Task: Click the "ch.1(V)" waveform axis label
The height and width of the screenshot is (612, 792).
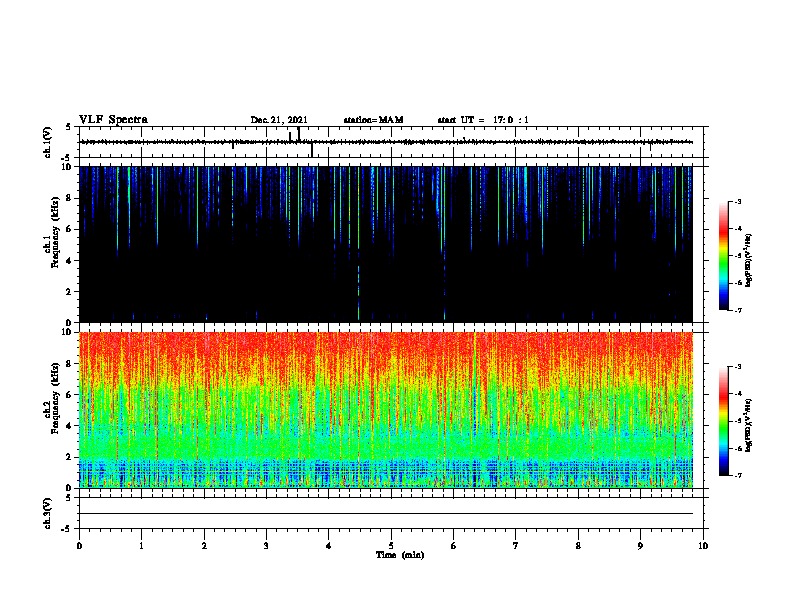Action: click(x=48, y=142)
